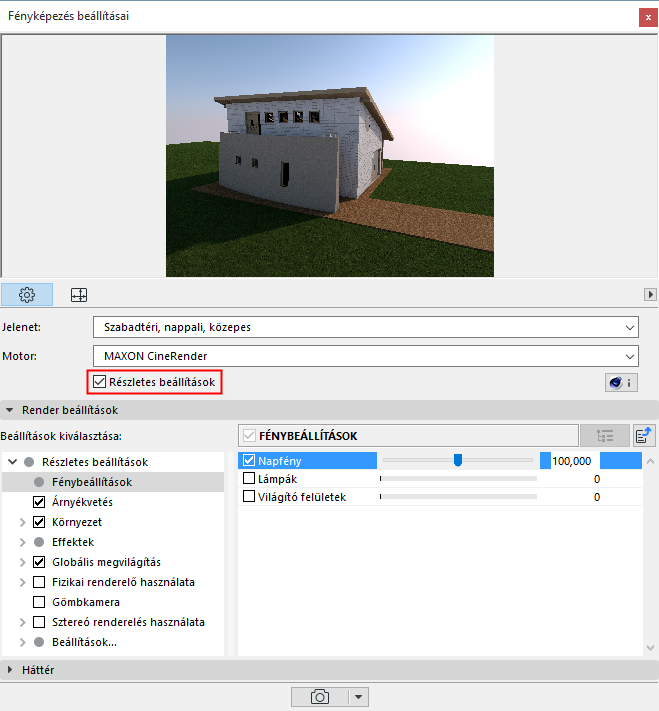Toggle the FÉNYBEÁLLÍTÁSOK header checkbox
This screenshot has width=659, height=711.
click(x=249, y=436)
